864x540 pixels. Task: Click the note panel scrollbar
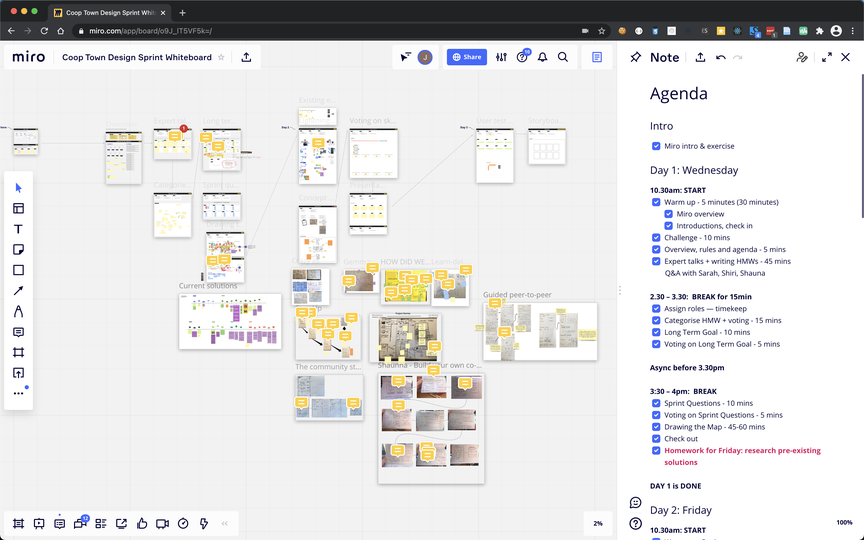862,145
